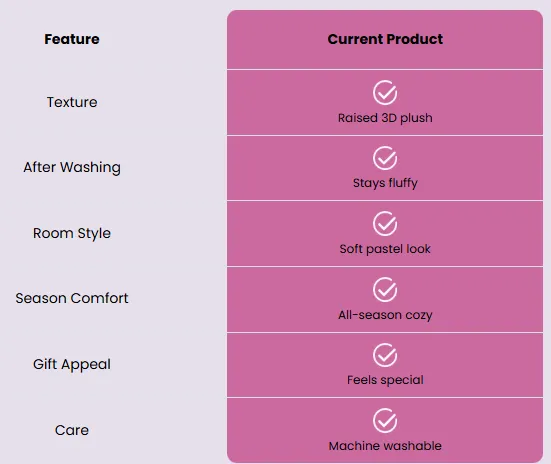Click the Room Style feature label
This screenshot has width=551, height=464.
tap(72, 233)
